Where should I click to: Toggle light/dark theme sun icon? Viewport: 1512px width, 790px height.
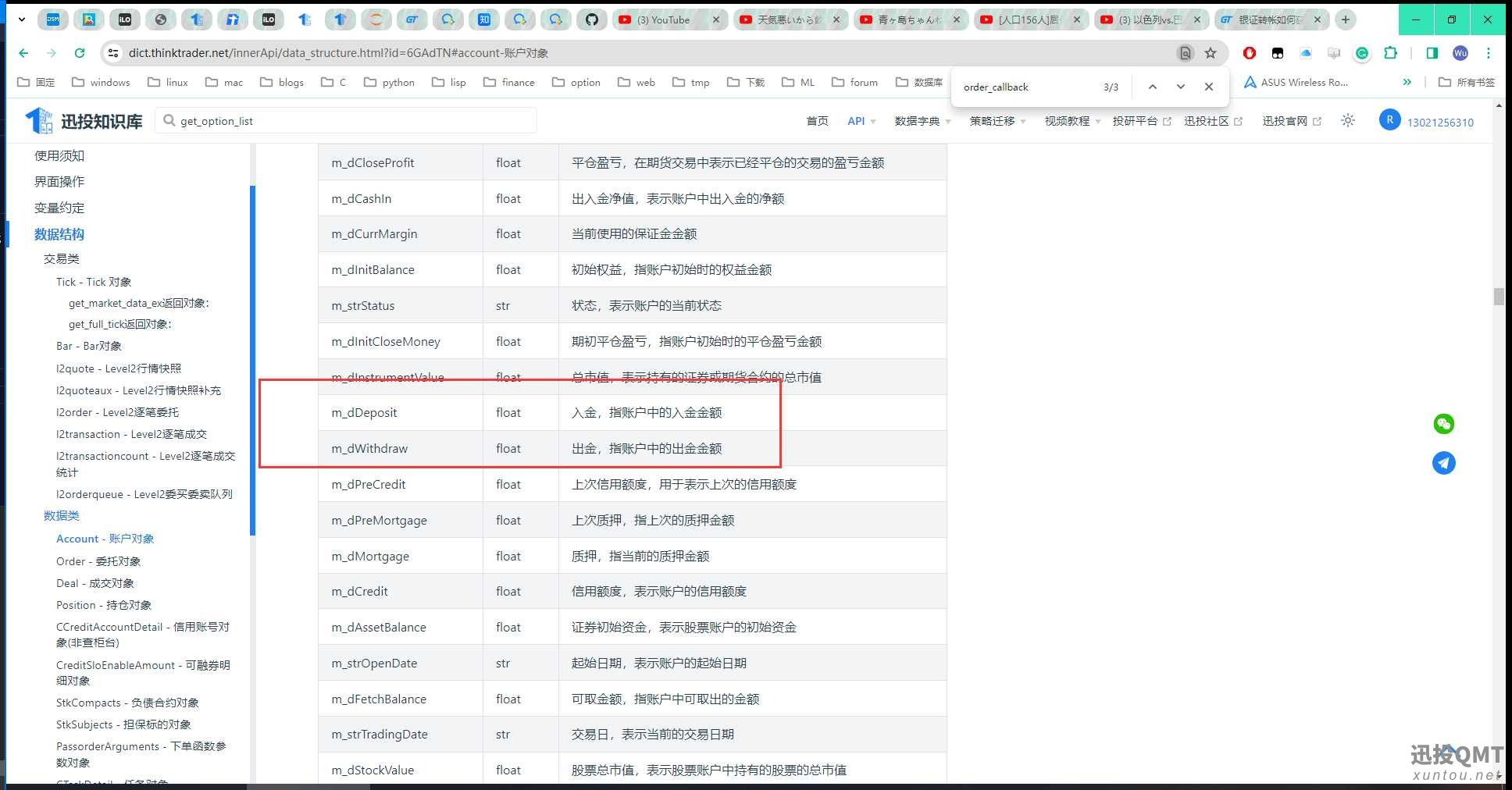point(1348,121)
